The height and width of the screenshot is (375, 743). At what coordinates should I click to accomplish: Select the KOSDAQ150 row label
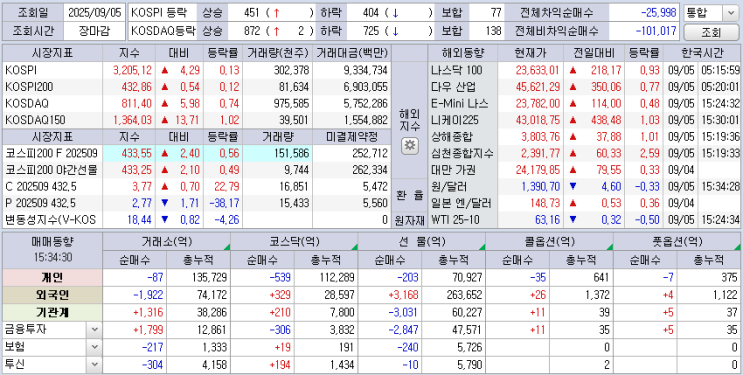(x=36, y=120)
